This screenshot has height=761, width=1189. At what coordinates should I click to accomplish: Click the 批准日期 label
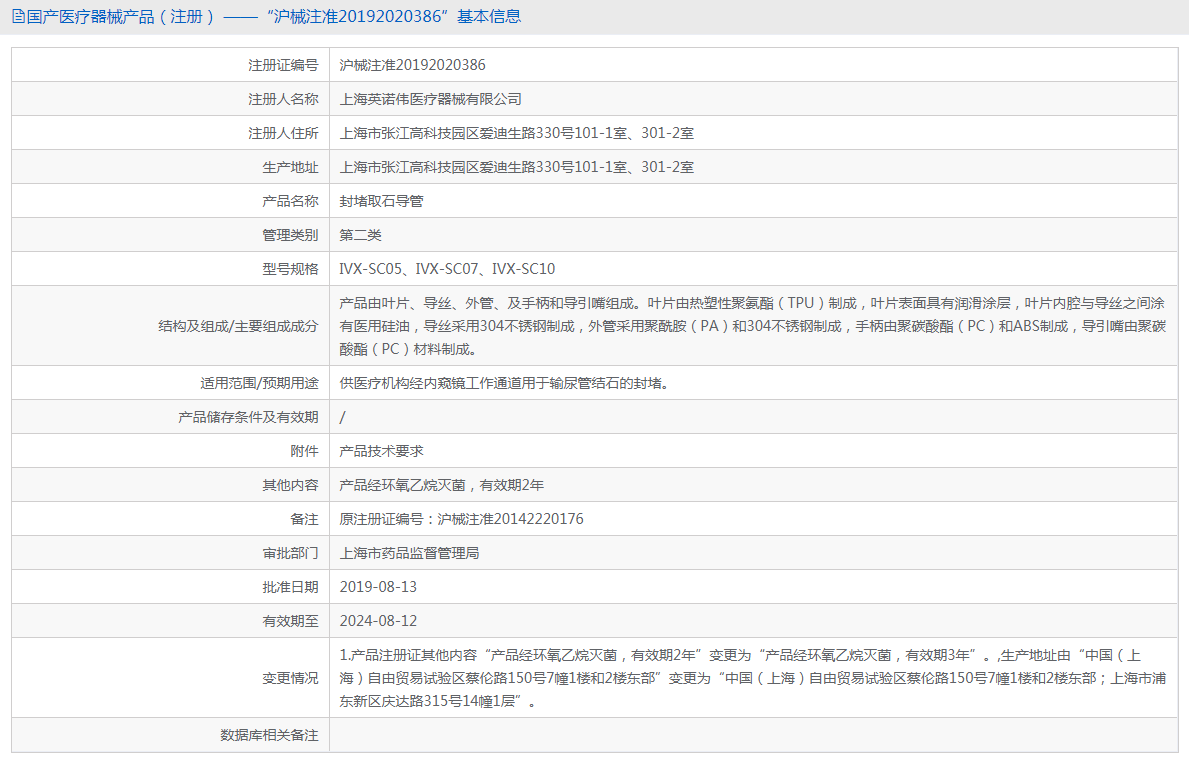290,587
